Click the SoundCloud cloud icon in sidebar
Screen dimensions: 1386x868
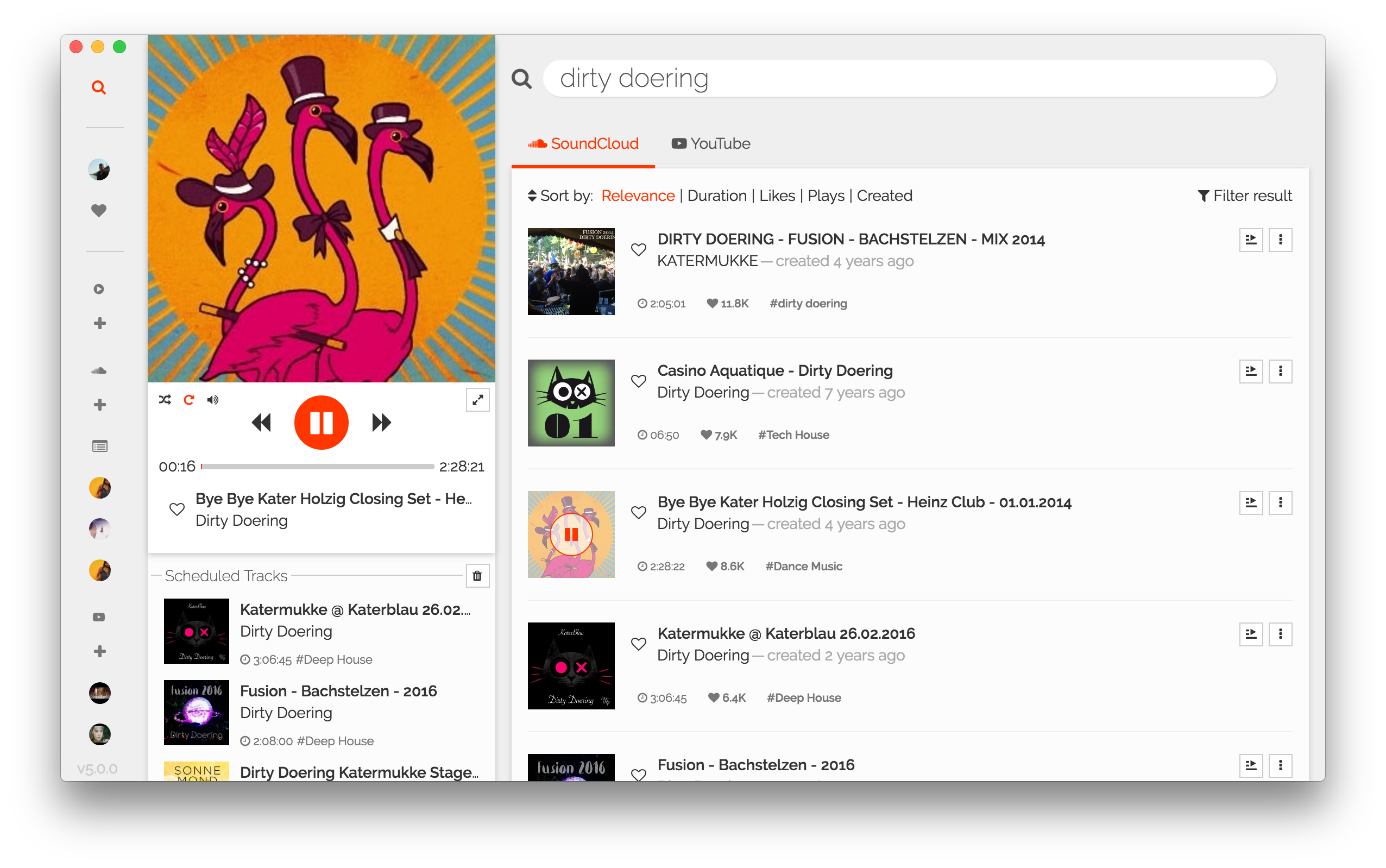[x=99, y=370]
